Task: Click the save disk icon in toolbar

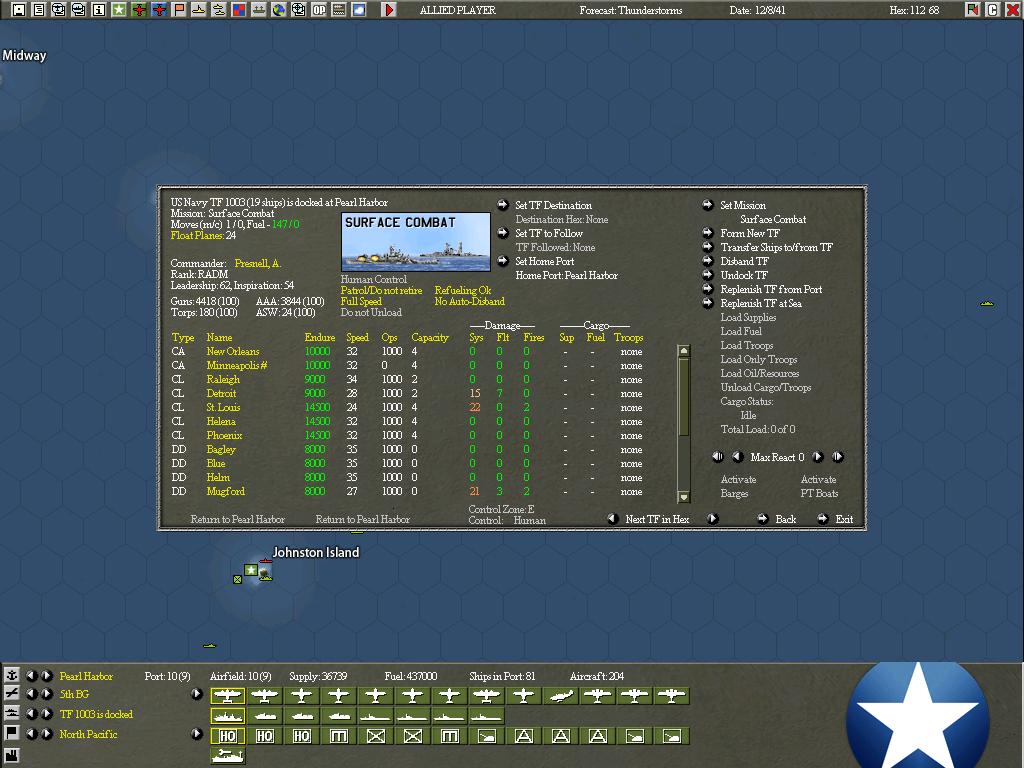Action: coord(18,10)
